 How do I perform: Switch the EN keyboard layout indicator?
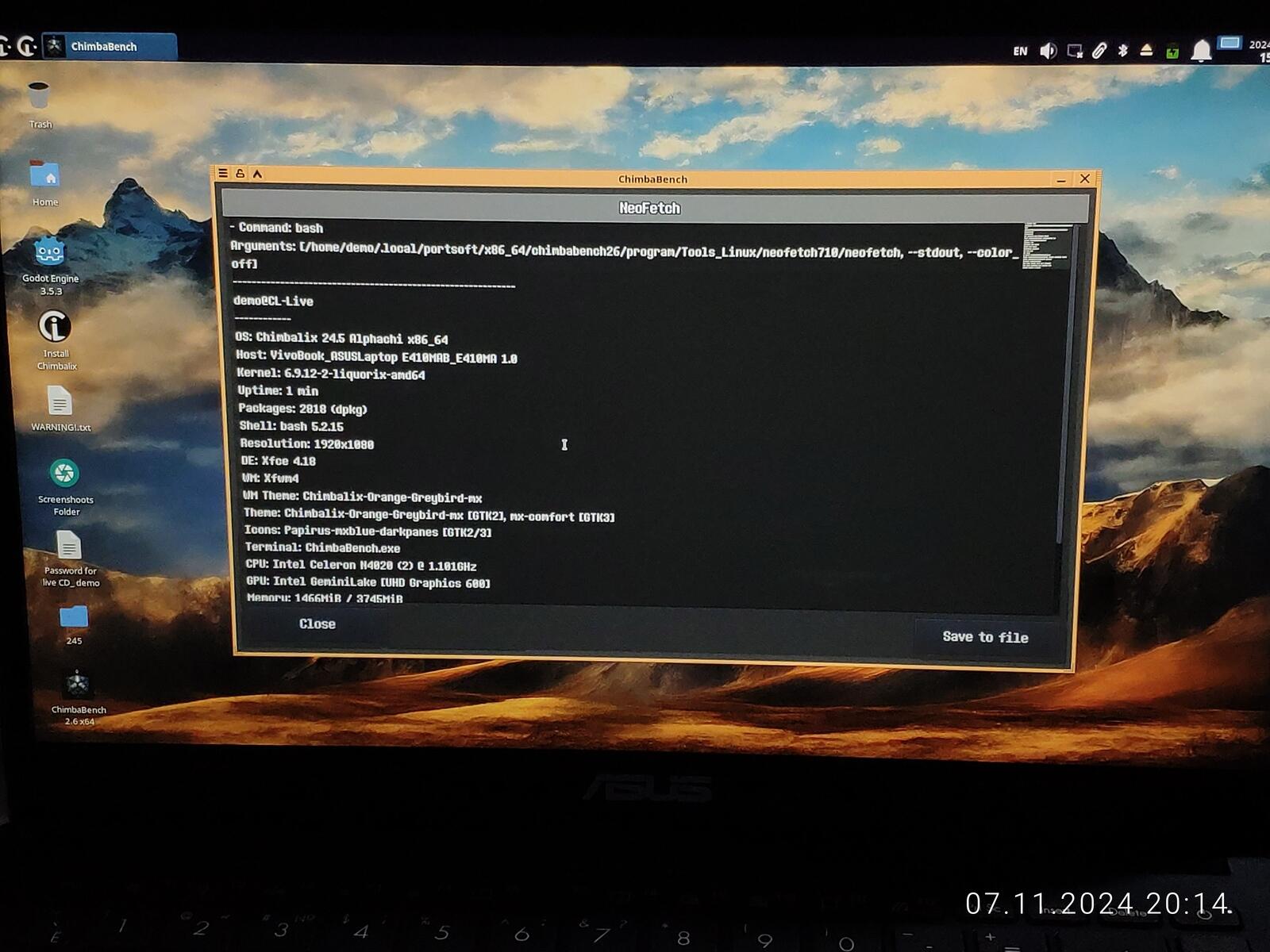click(x=1020, y=52)
